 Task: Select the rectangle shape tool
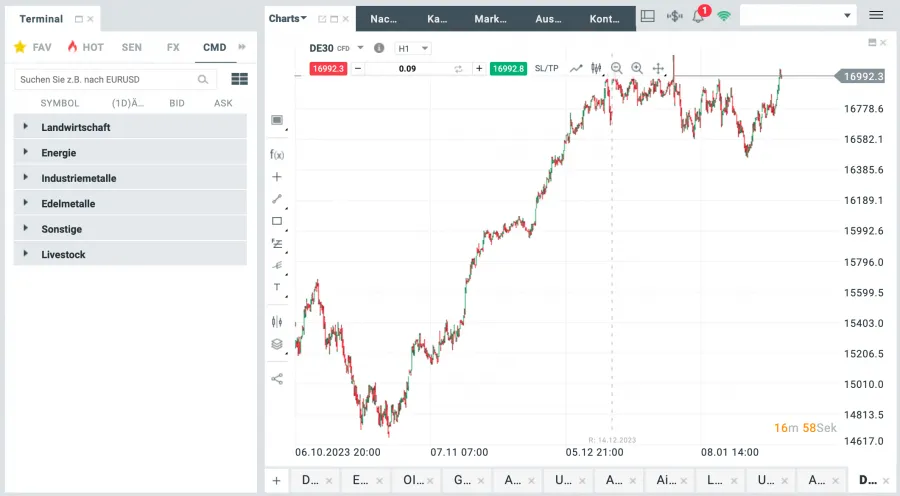pyautogui.click(x=277, y=221)
